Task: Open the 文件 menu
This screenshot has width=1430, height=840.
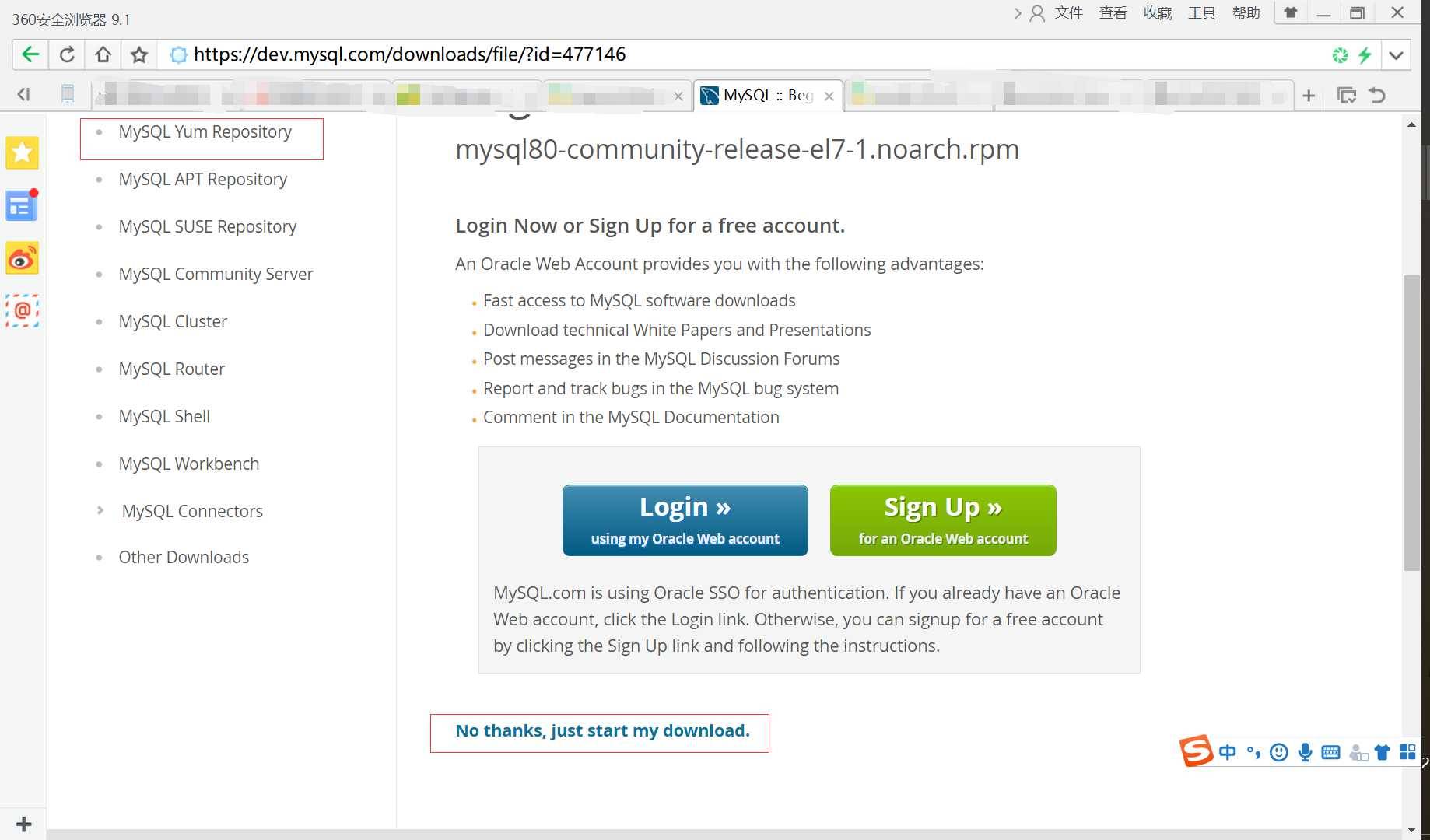Action: coord(1069,13)
